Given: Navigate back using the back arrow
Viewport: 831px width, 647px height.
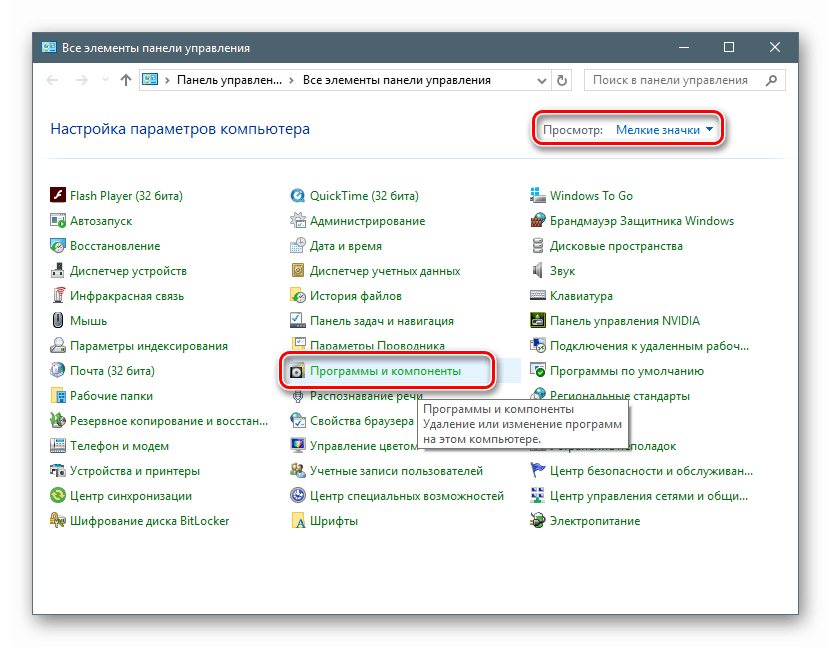Looking at the screenshot, I should 51,80.
